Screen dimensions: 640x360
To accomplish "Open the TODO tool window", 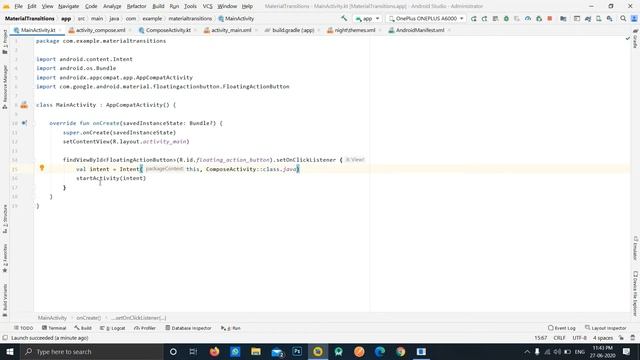I will pyautogui.click(x=23, y=328).
